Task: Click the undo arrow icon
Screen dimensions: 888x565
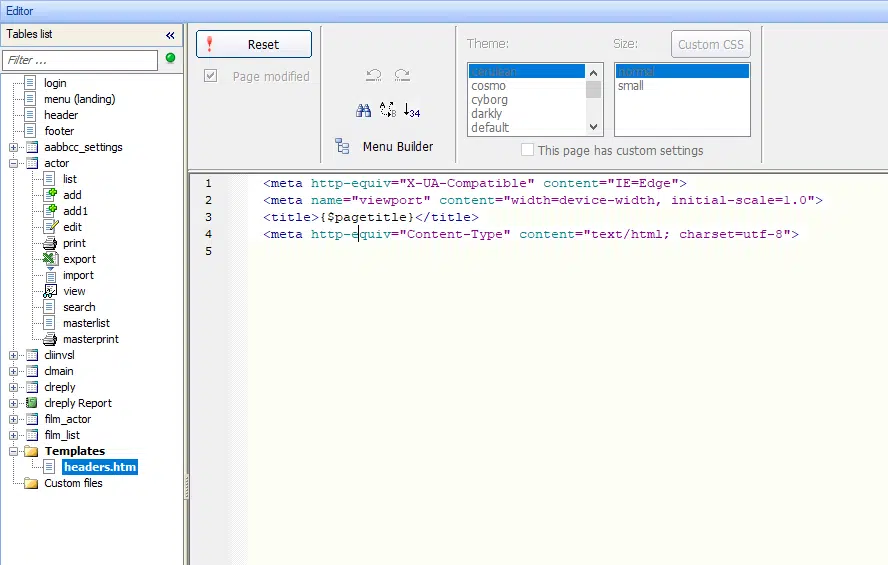Action: click(374, 75)
